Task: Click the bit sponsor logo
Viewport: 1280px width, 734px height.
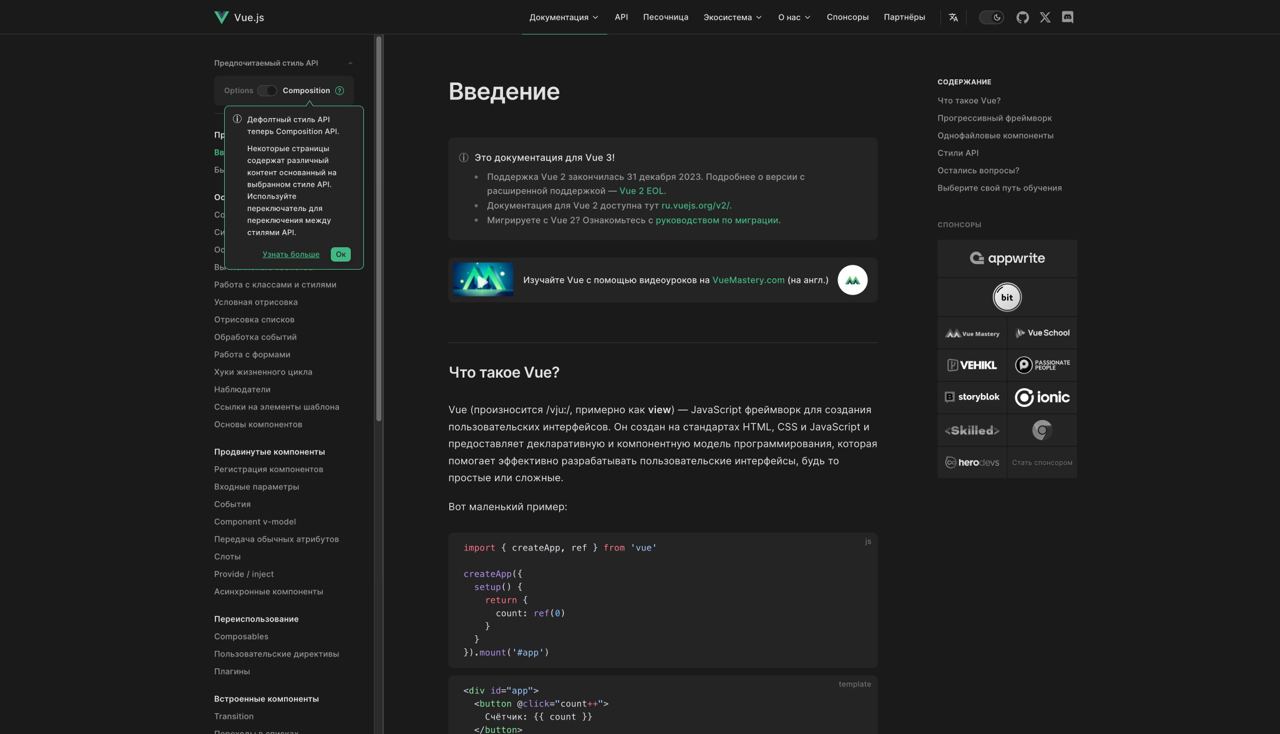Action: [1007, 297]
